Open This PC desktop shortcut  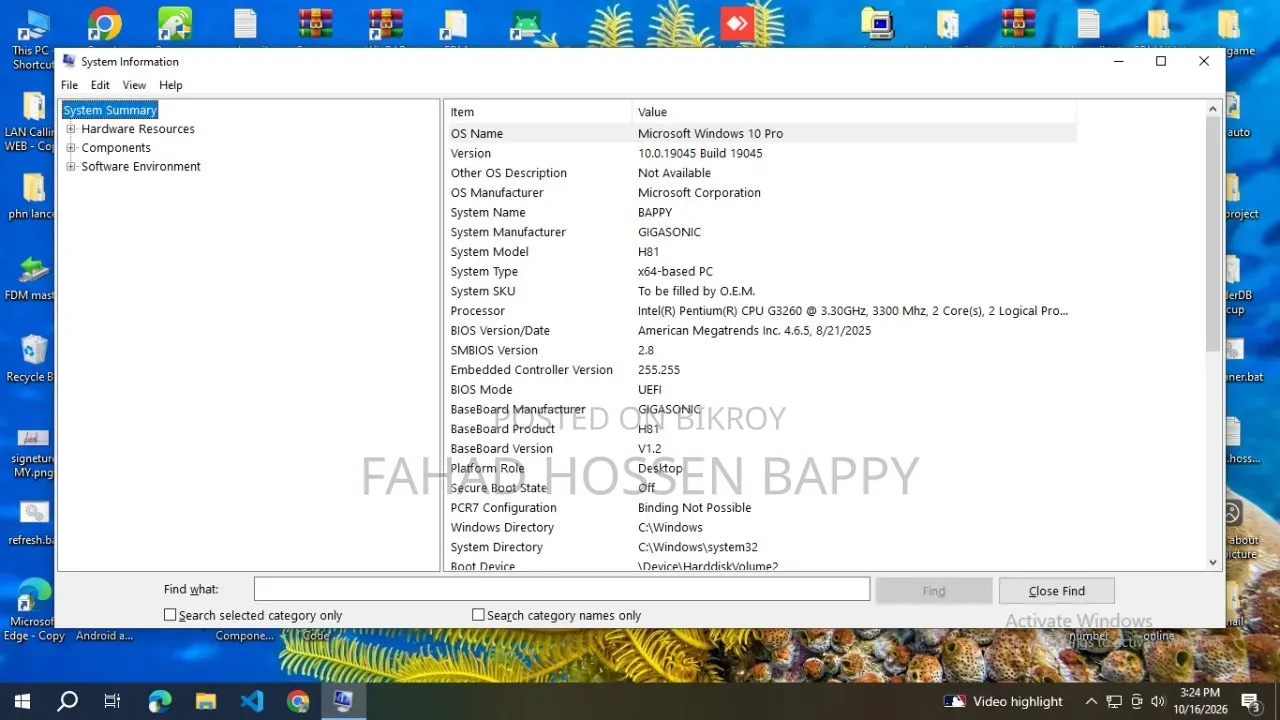point(33,40)
